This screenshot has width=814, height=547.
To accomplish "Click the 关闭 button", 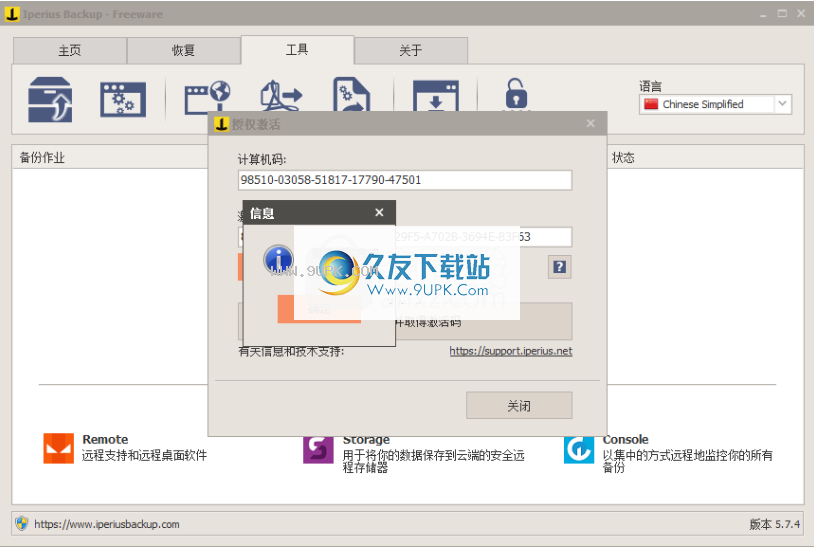I will pos(519,405).
